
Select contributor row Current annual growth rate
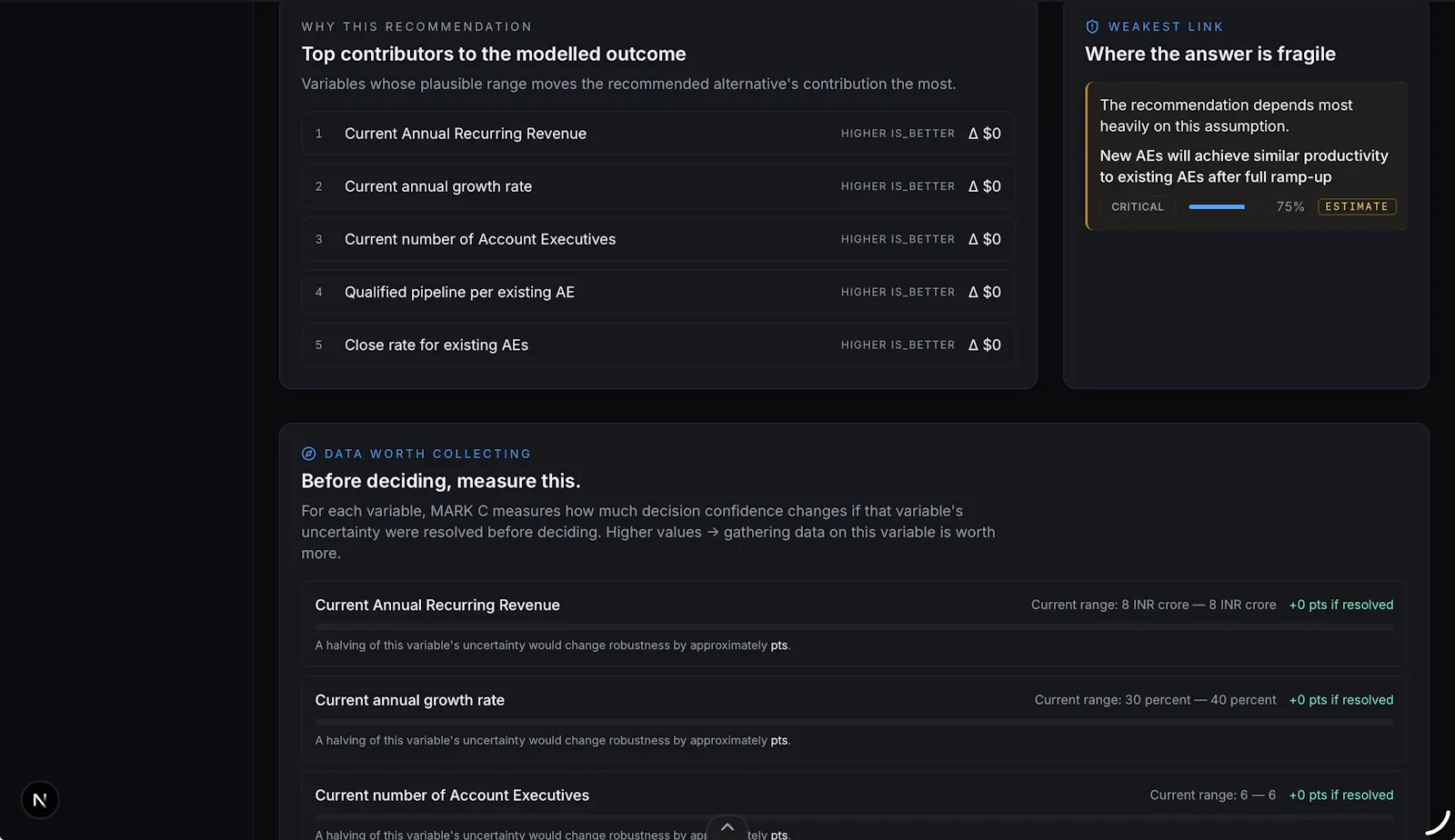click(658, 186)
